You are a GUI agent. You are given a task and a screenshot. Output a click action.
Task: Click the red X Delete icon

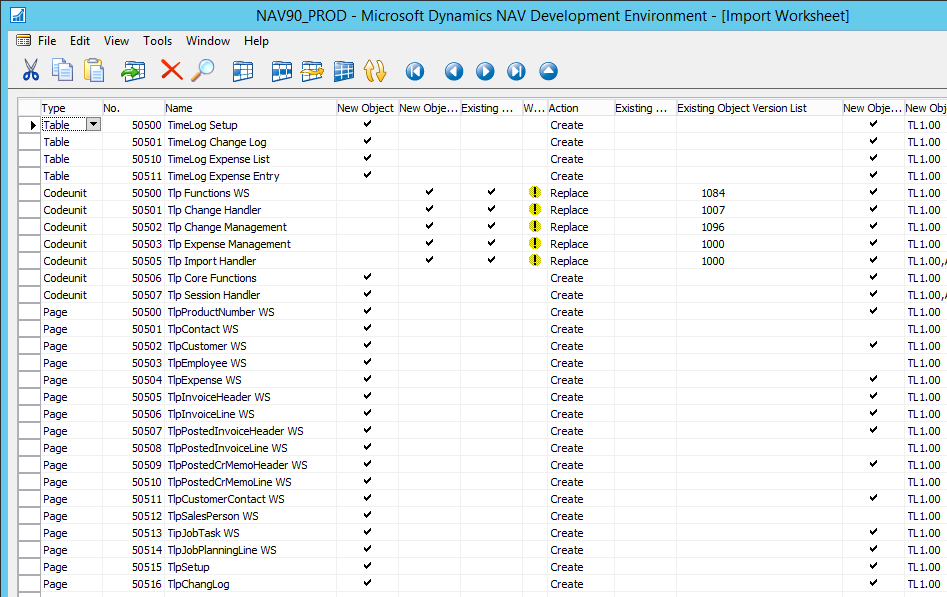pyautogui.click(x=172, y=71)
